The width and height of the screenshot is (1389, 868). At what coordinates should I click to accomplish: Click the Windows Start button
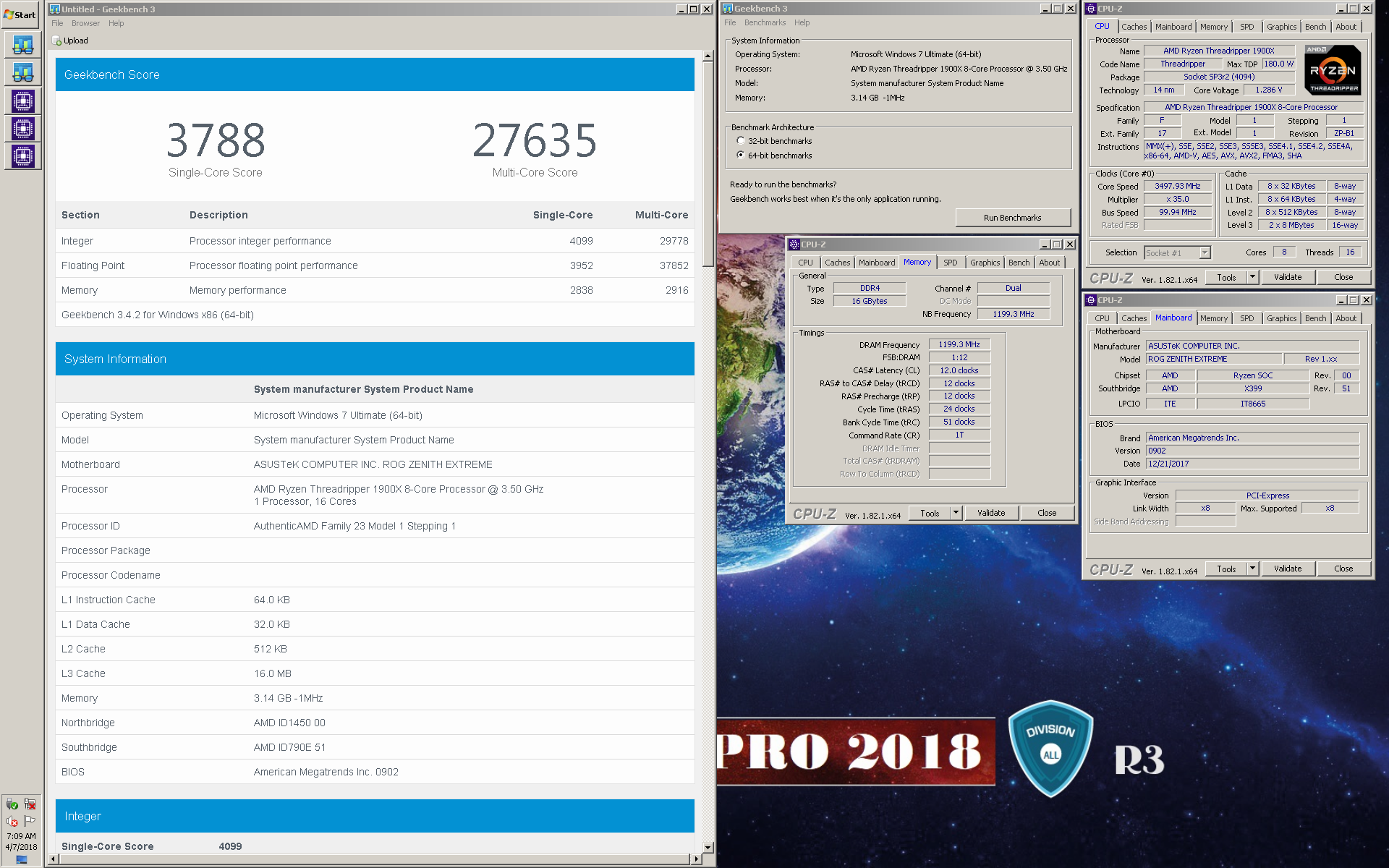(x=20, y=14)
